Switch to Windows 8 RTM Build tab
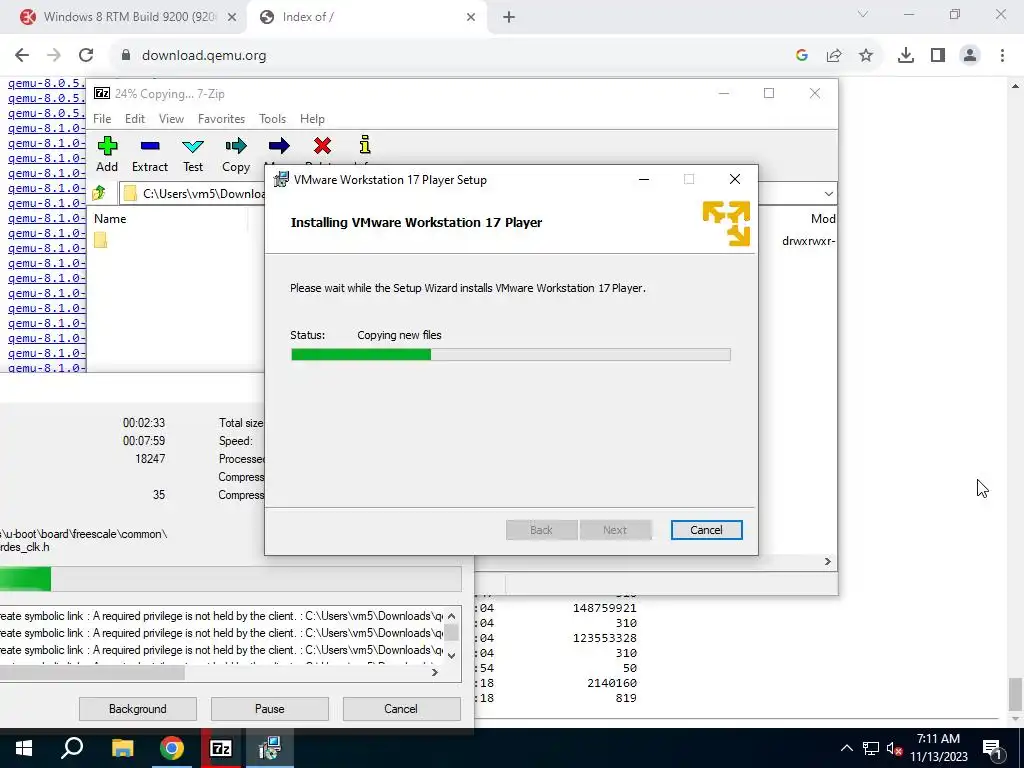 [x=129, y=17]
